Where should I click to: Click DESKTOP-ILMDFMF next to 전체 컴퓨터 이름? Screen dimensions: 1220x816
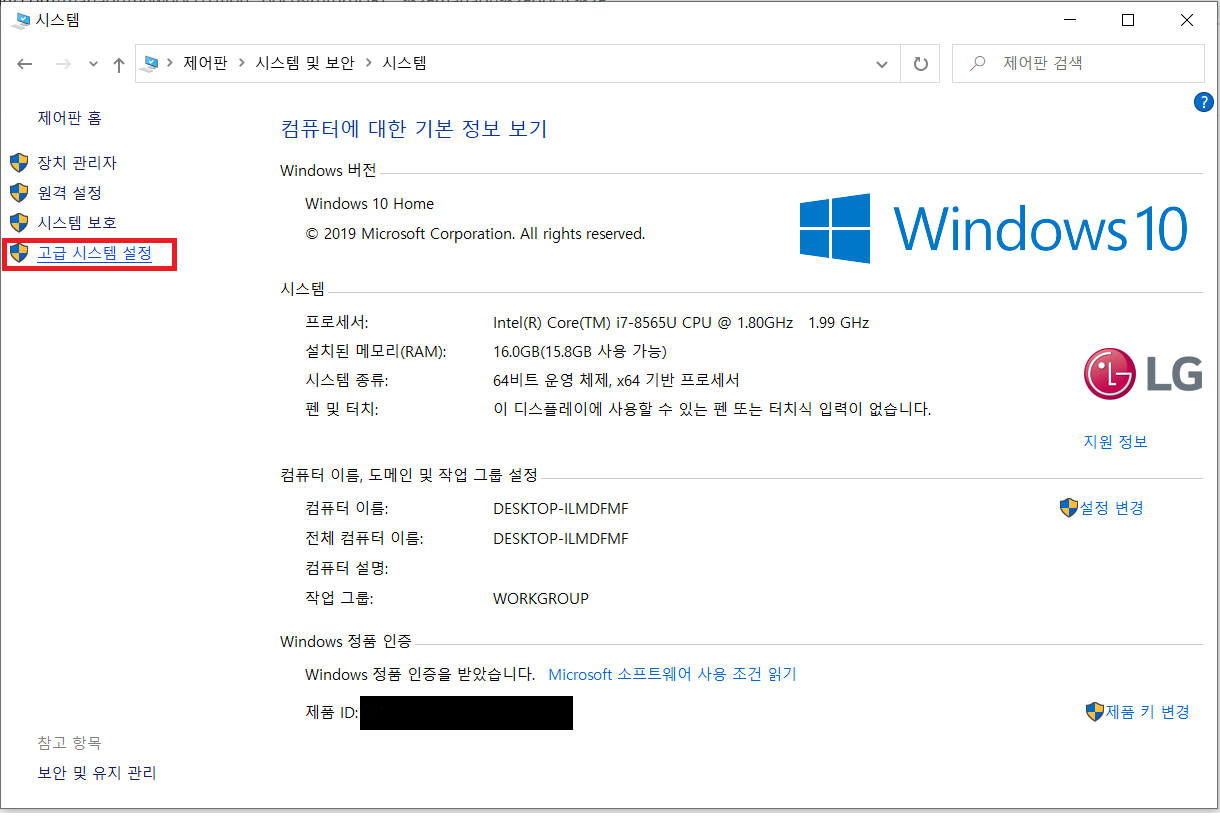[x=561, y=538]
